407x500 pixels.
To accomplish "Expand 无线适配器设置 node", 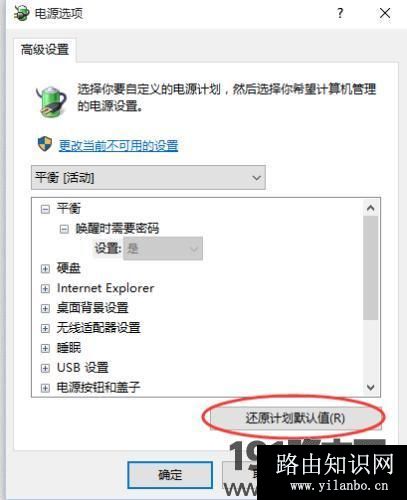I will click(x=45, y=328).
